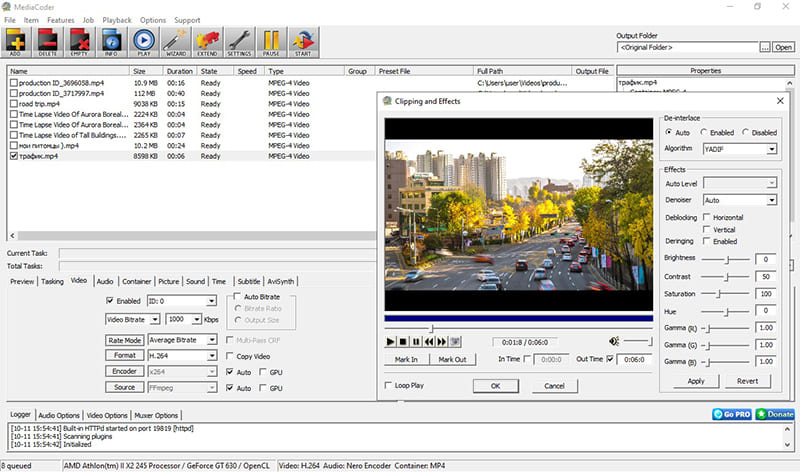The width and height of the screenshot is (800, 472).
Task: Switch to the Subtitle tab
Action: (x=248, y=282)
